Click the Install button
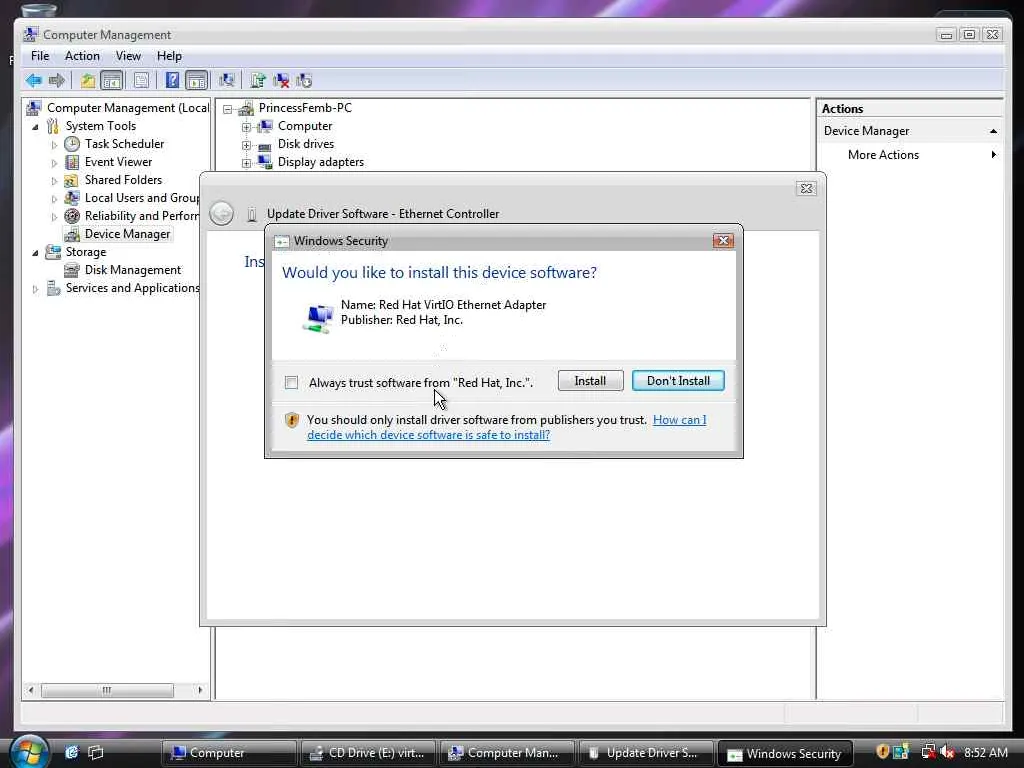Screen dimensions: 1024x768 pyautogui.click(x=590, y=381)
